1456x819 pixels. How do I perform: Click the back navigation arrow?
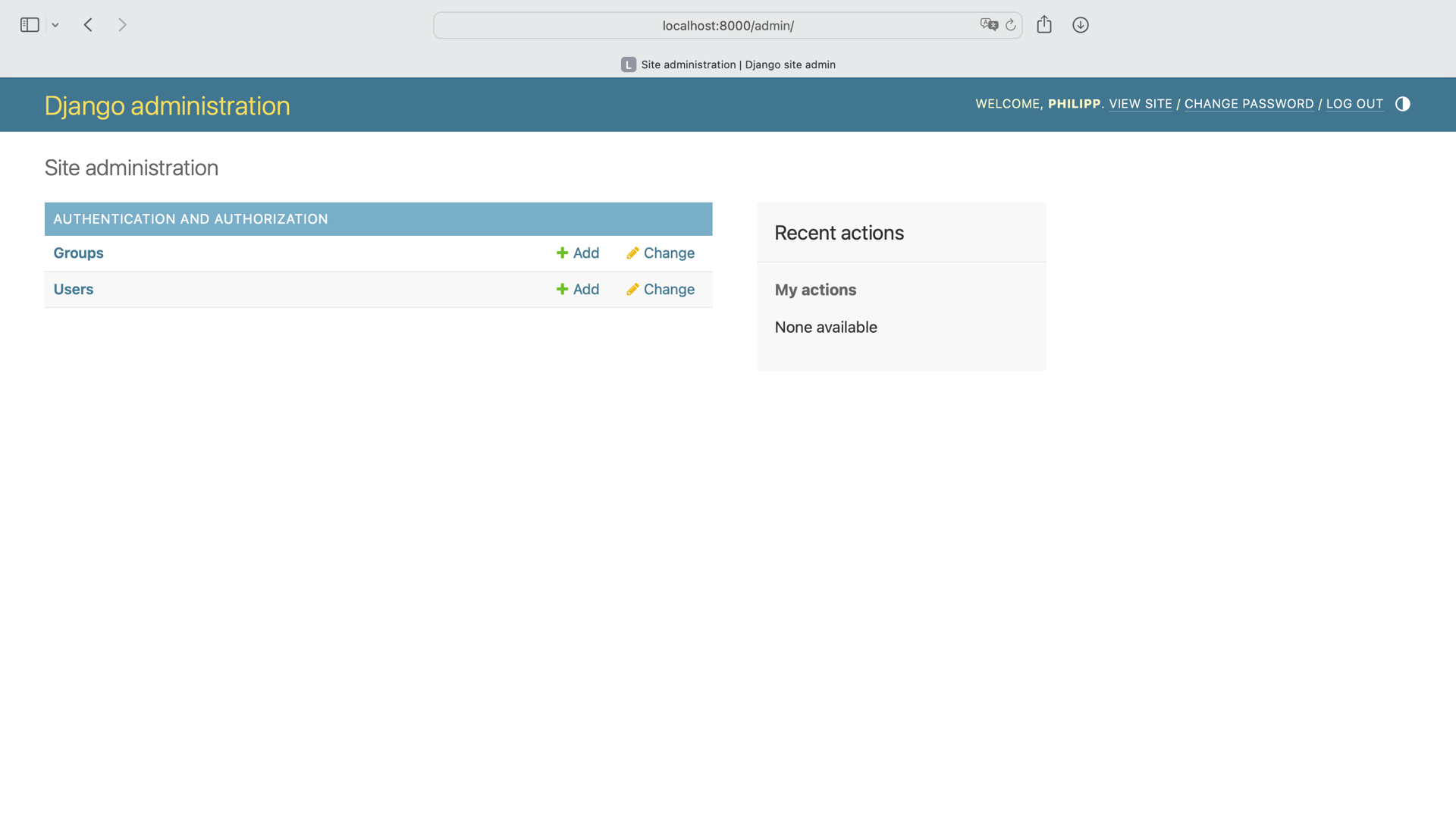click(88, 24)
